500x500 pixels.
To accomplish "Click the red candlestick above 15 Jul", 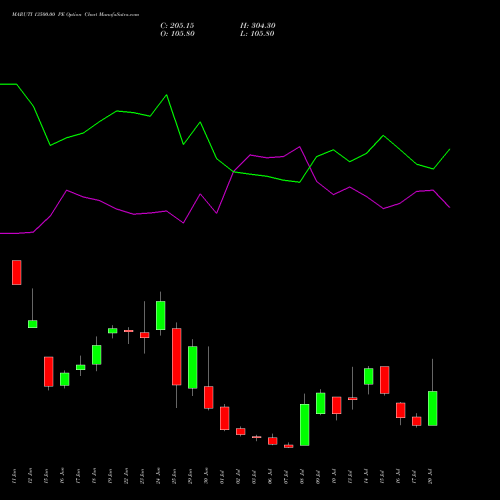I will click(x=385, y=380).
